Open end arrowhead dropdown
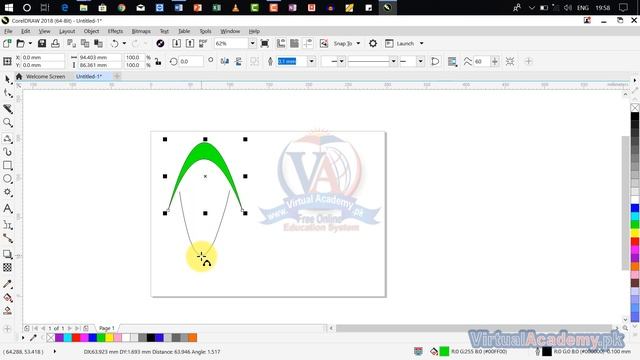This screenshot has height=360, width=640. (x=420, y=61)
